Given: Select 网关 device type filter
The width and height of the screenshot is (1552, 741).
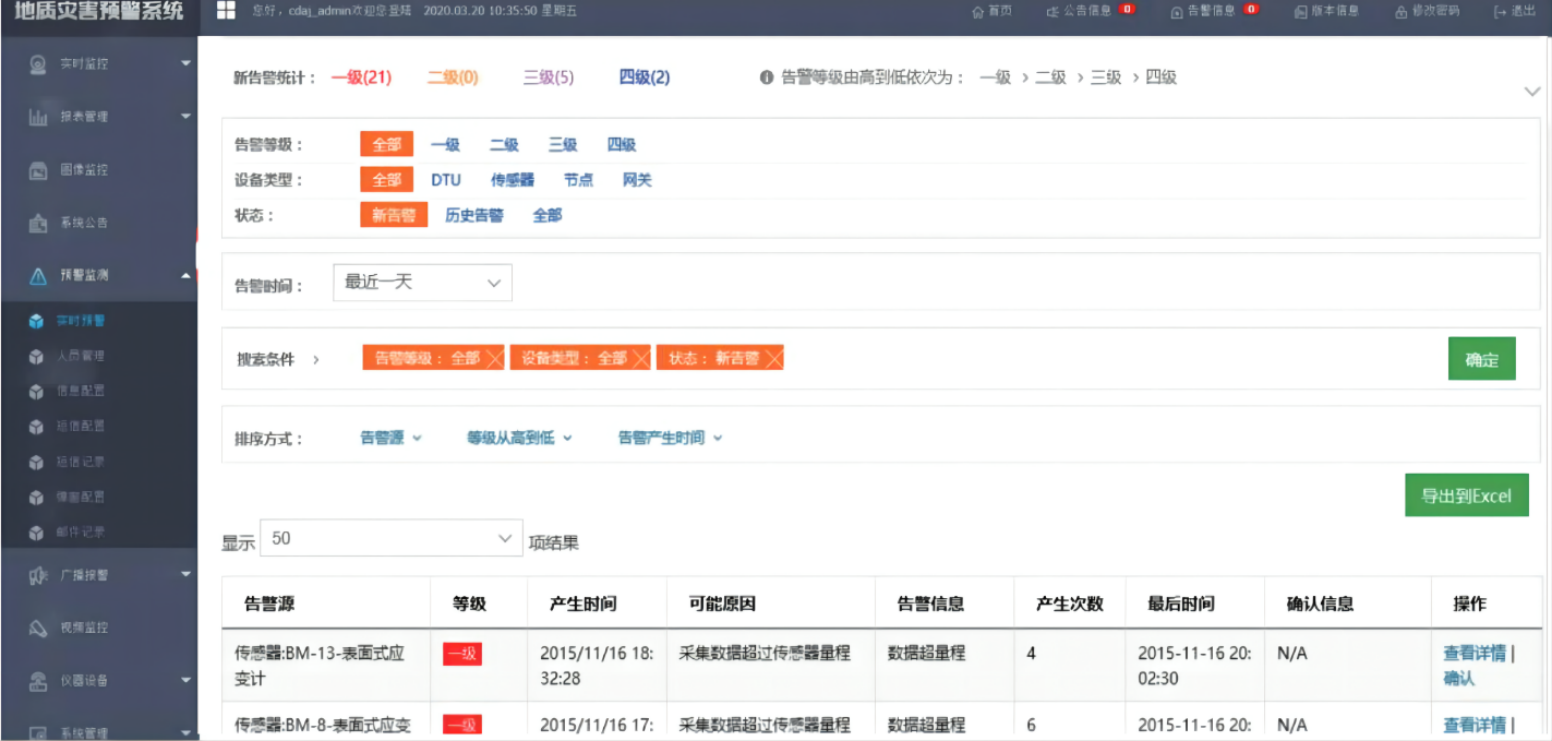Looking at the screenshot, I should tap(637, 180).
